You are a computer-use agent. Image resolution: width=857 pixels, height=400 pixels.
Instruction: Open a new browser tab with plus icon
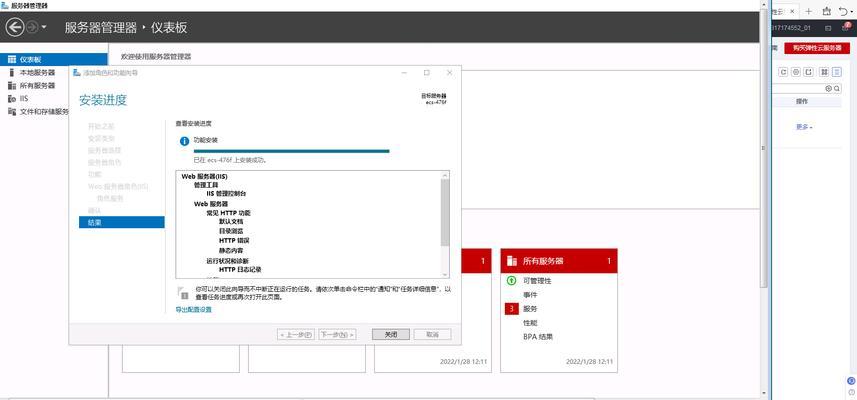pos(809,11)
